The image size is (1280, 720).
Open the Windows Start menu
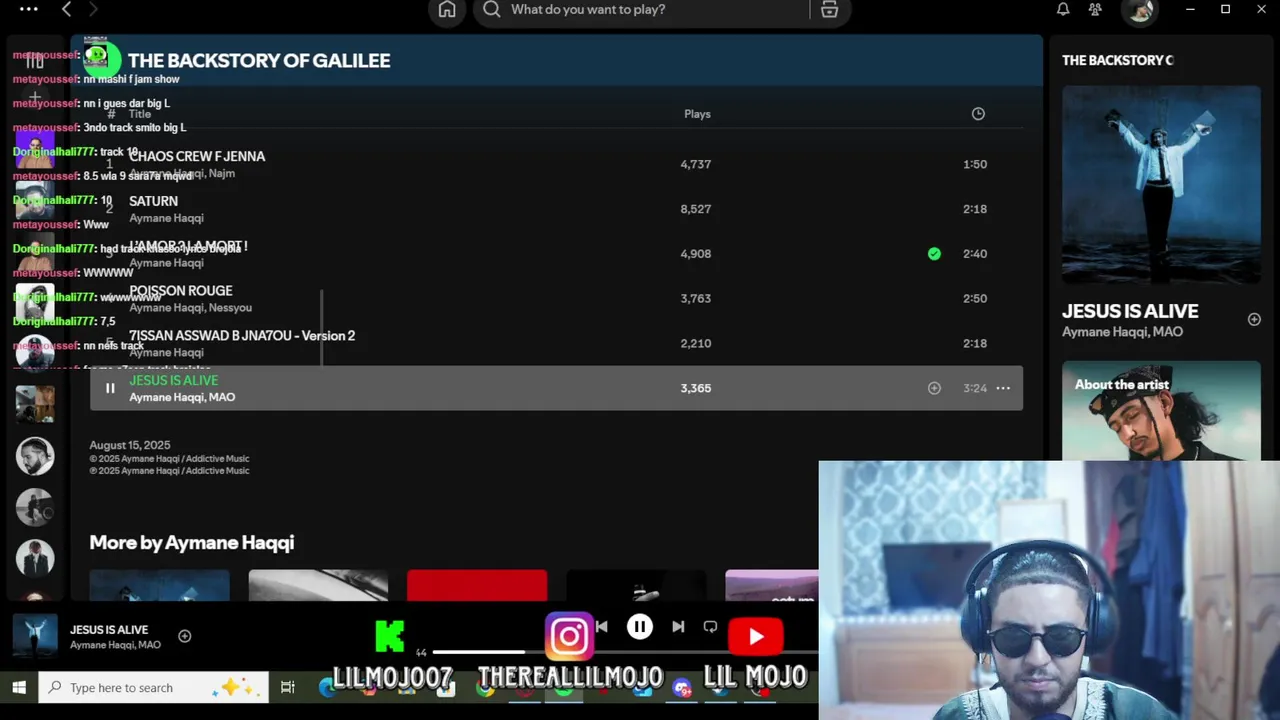tap(19, 688)
